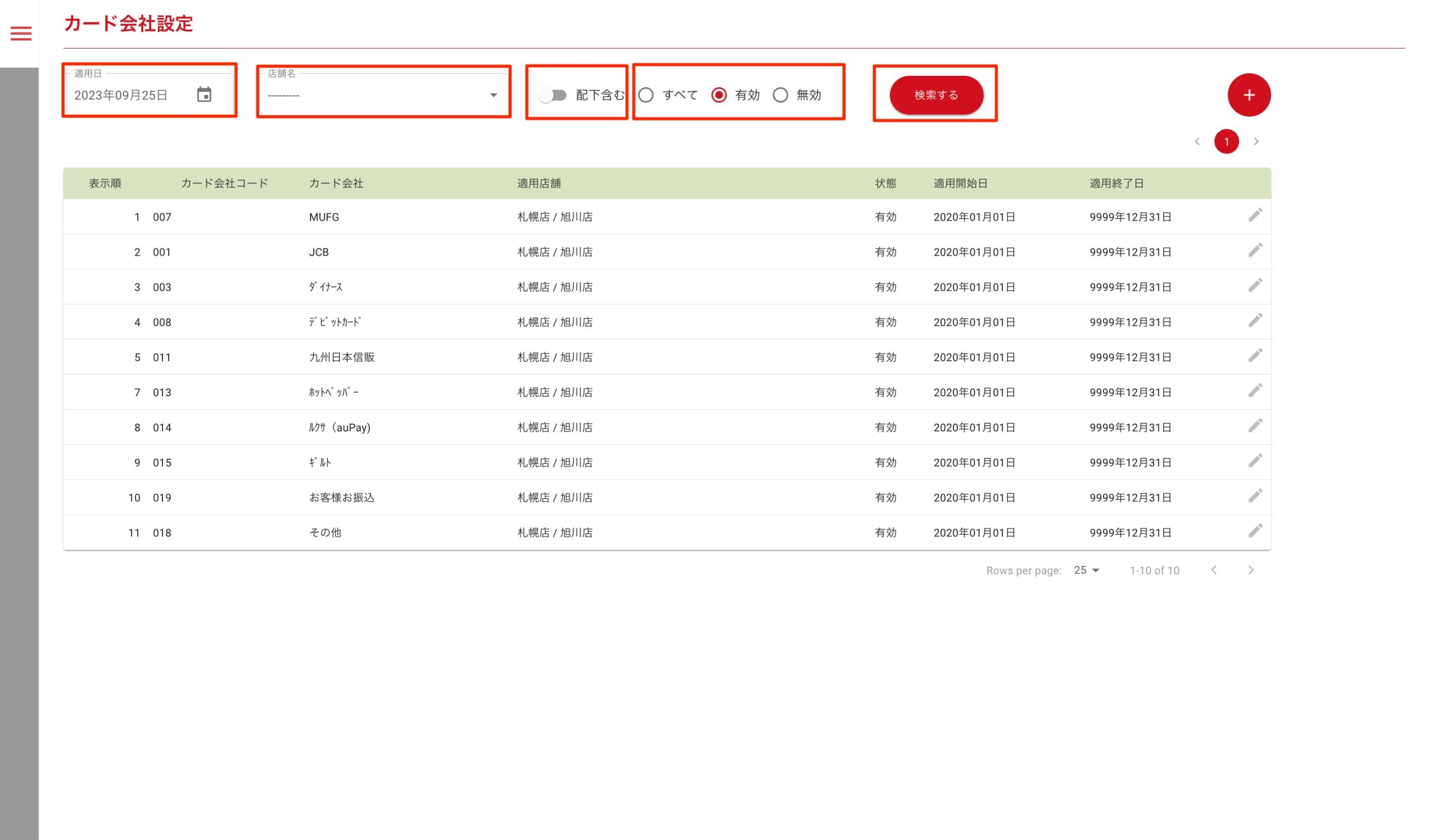Viewport: 1429px width, 840px height.
Task: Click the red plus add button
Action: (x=1249, y=95)
